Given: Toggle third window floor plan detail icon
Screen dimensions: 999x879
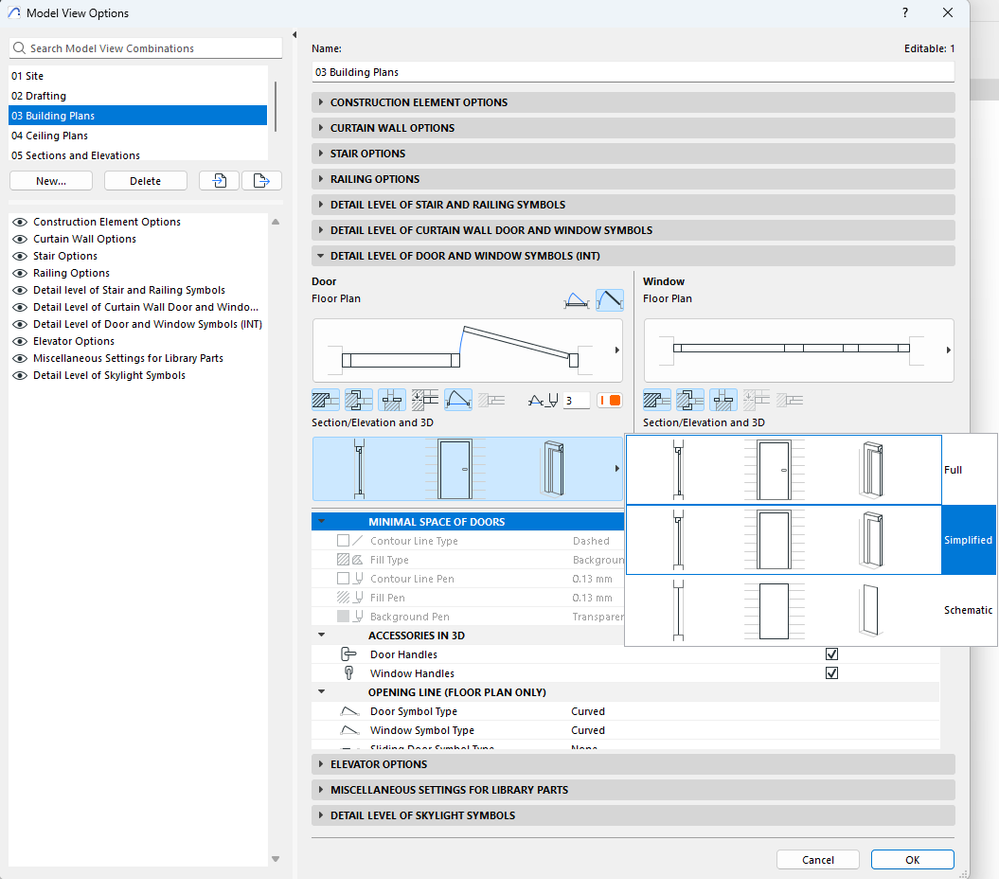Looking at the screenshot, I should click(723, 400).
